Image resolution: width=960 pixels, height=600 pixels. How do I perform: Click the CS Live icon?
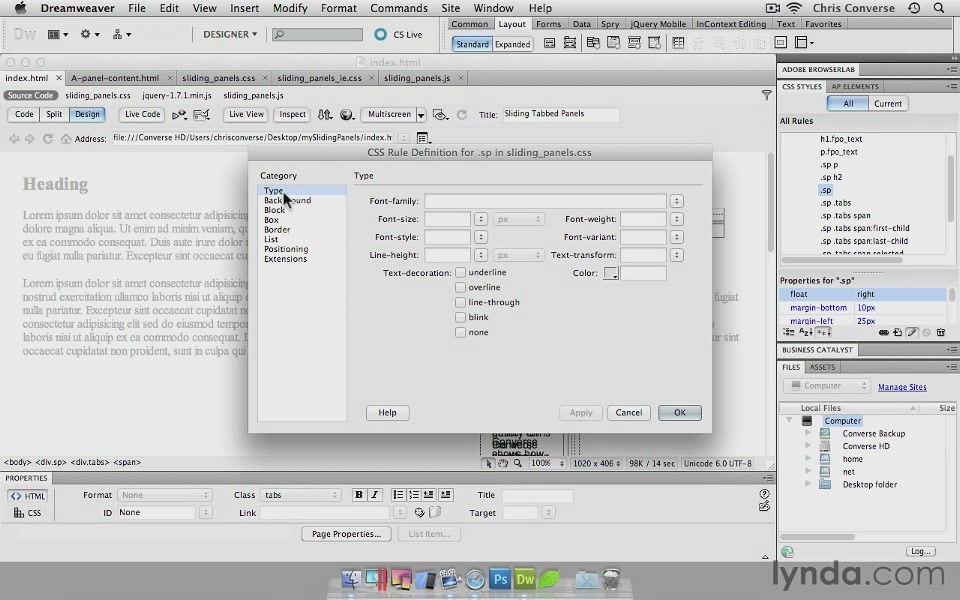click(x=380, y=34)
